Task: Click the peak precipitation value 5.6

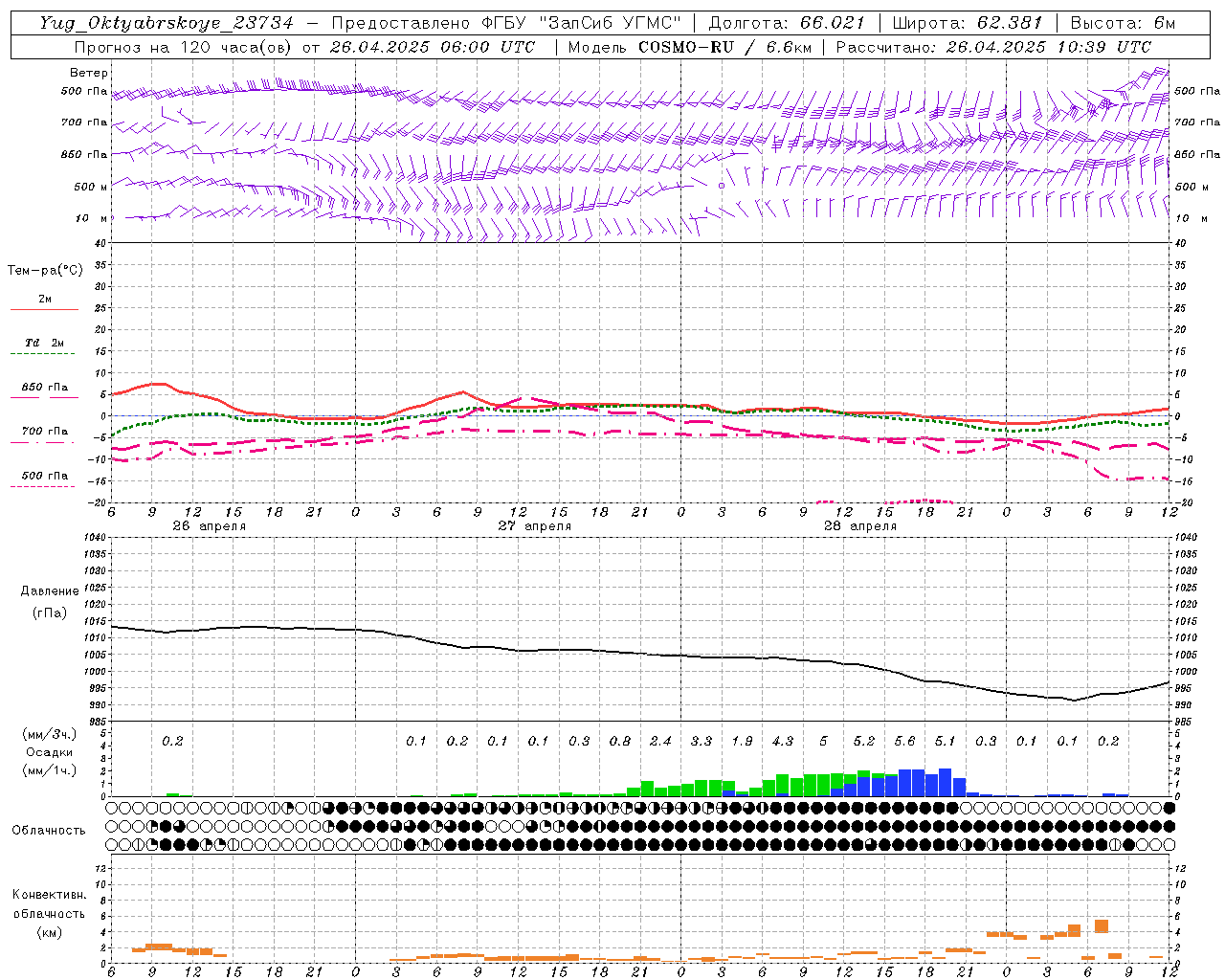Action: [x=904, y=742]
